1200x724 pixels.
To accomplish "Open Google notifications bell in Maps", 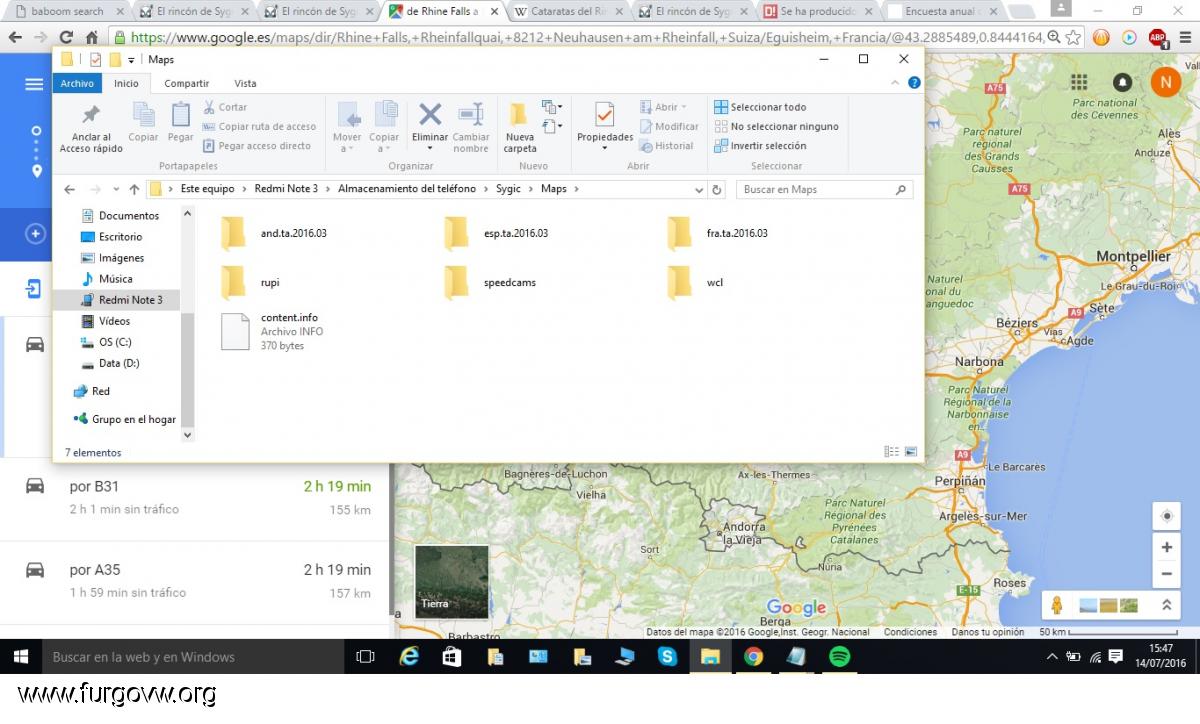I will (1122, 82).
